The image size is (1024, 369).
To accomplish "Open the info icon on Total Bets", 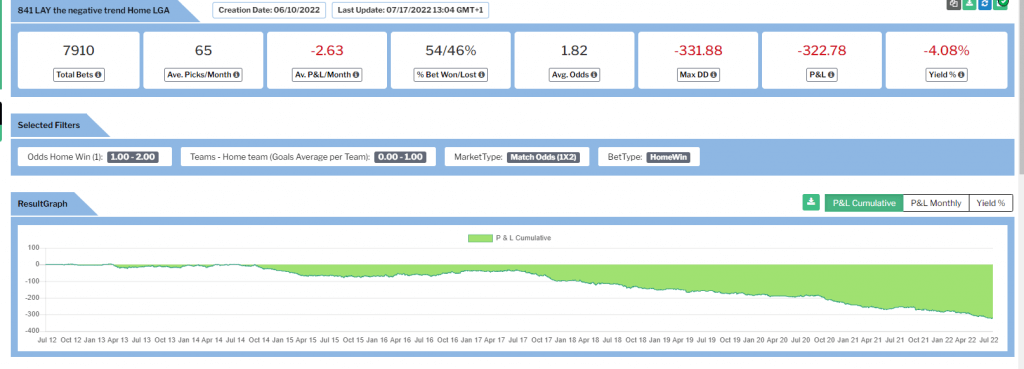I will 98,75.
